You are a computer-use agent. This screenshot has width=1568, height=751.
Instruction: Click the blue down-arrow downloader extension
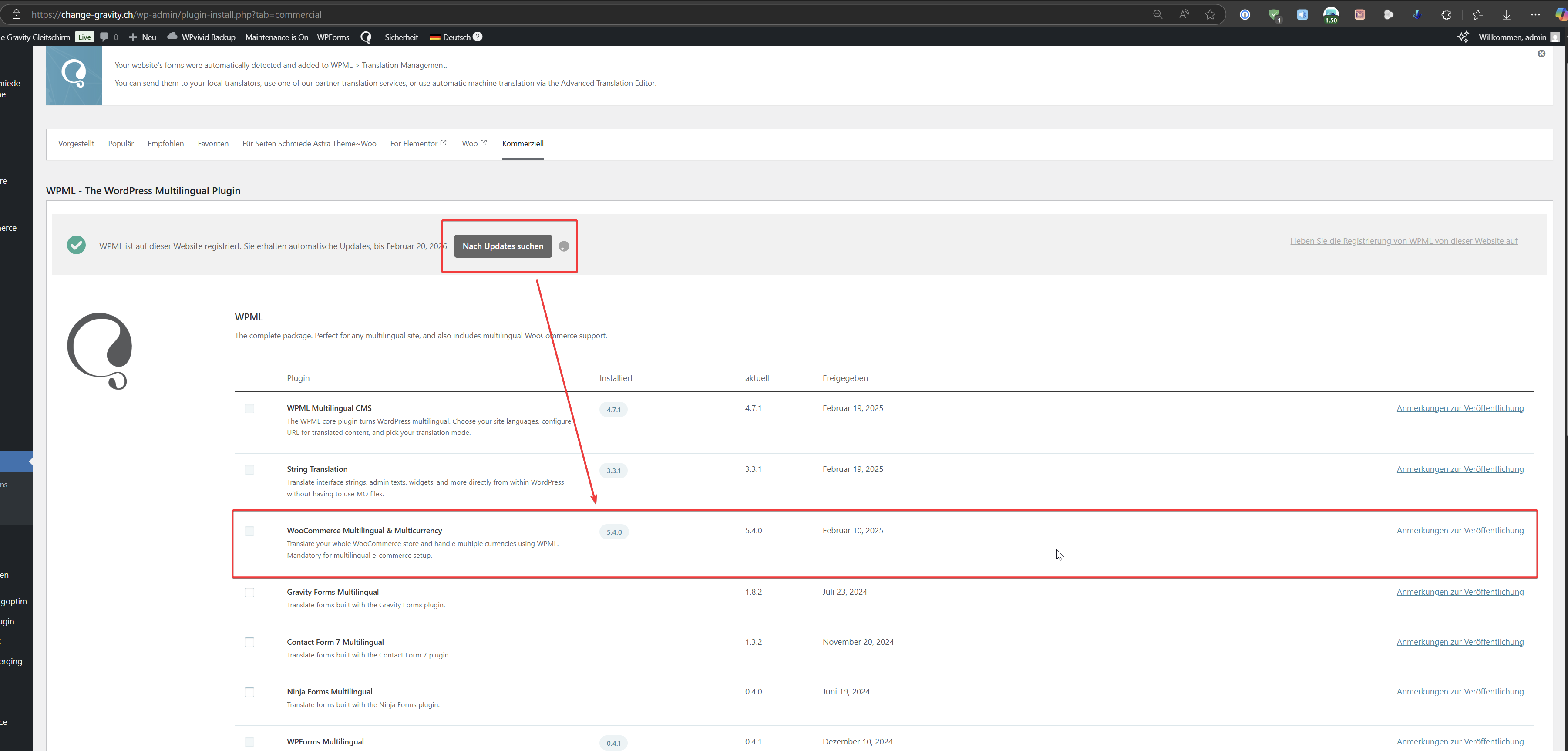click(1417, 14)
